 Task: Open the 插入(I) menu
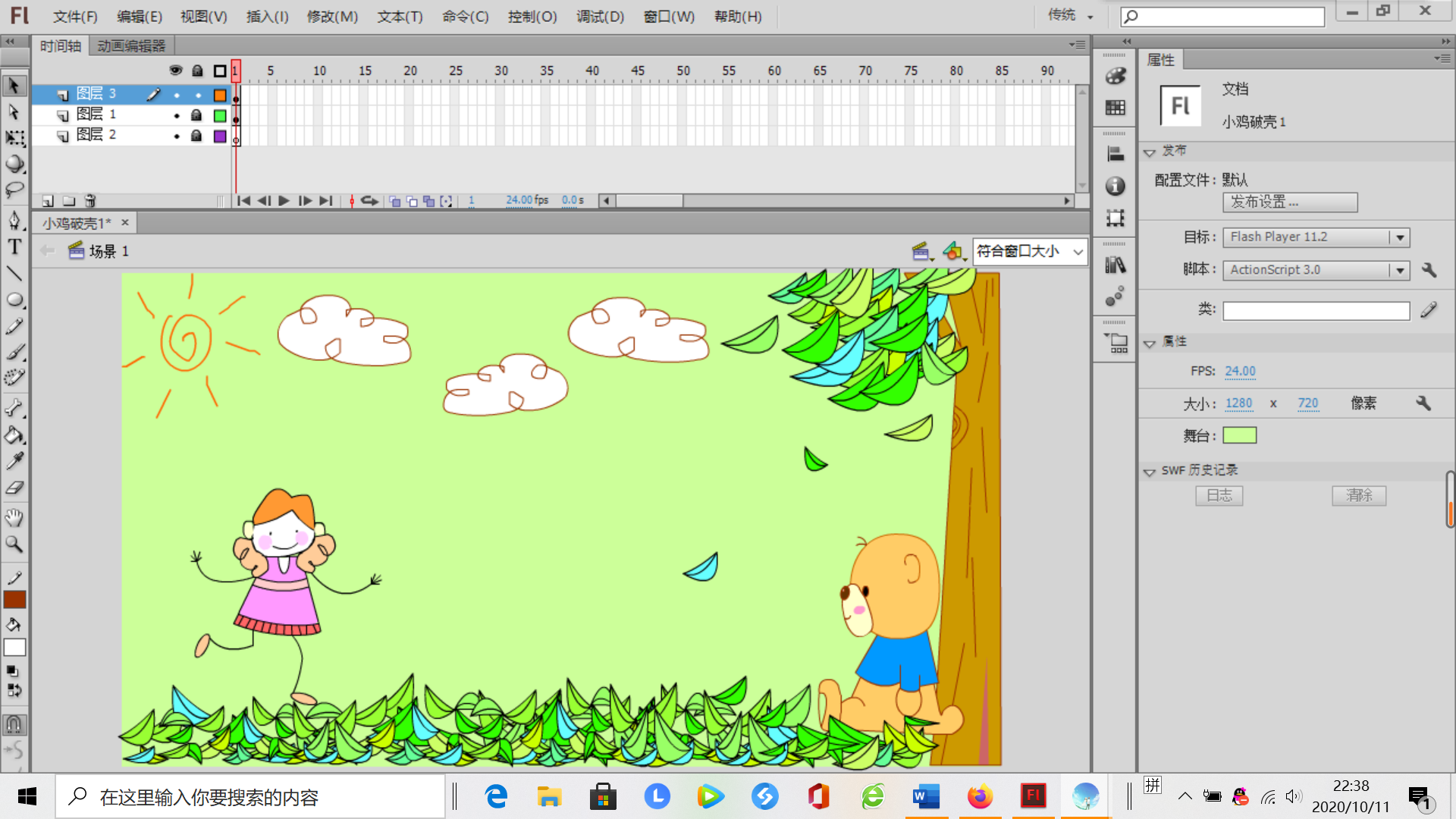267,17
